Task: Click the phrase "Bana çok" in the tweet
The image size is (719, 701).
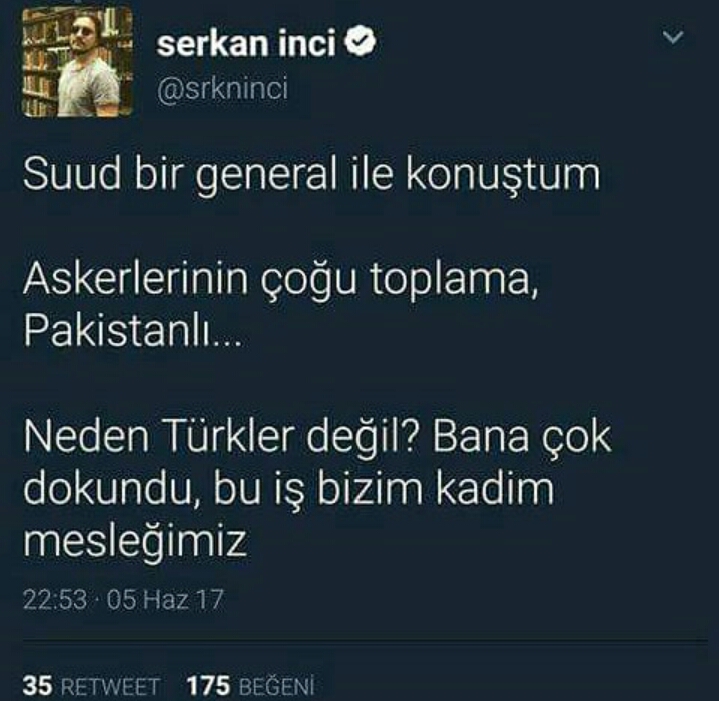Action: click(x=522, y=438)
